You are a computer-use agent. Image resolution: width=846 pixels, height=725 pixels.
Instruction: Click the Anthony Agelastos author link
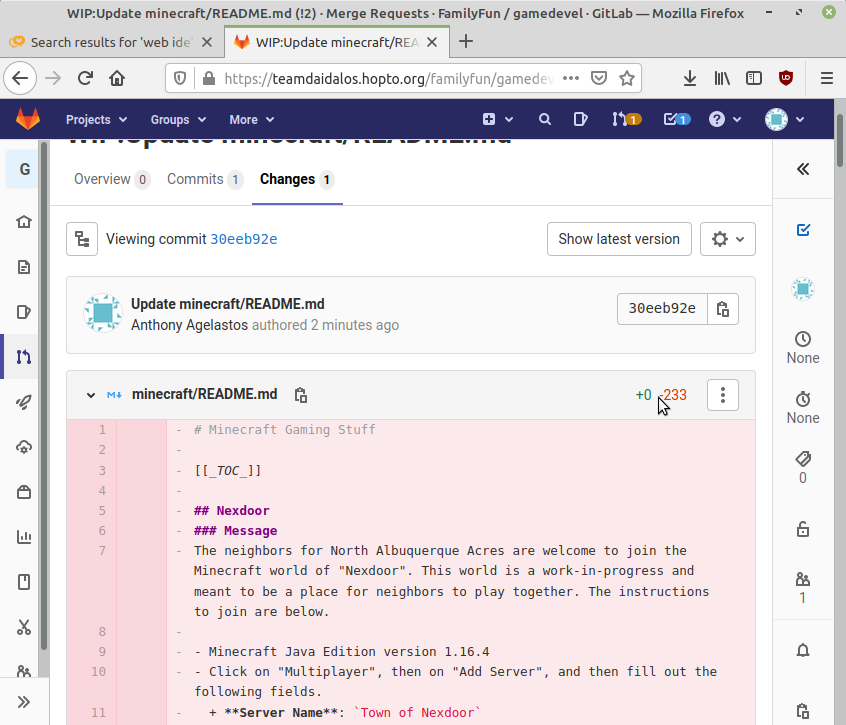(189, 325)
